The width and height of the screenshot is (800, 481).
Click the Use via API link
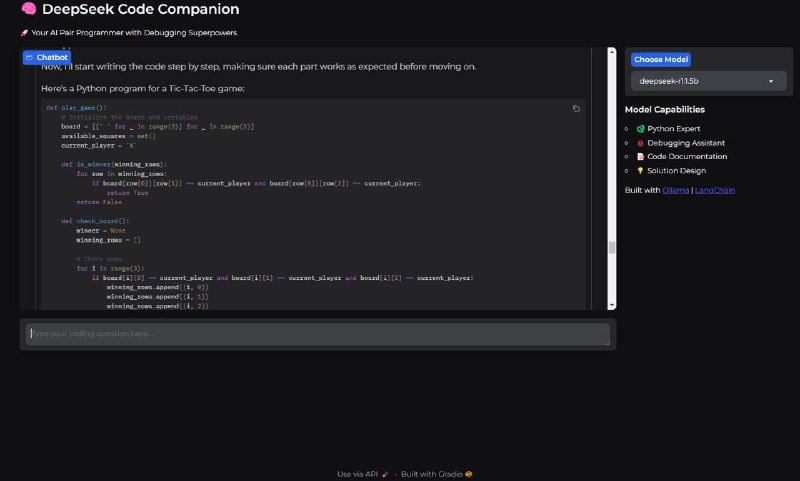[363, 474]
